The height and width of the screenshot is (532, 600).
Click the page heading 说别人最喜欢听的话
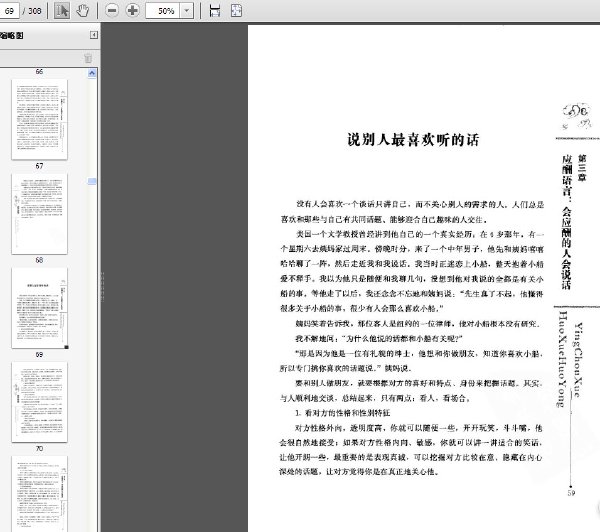point(413,140)
